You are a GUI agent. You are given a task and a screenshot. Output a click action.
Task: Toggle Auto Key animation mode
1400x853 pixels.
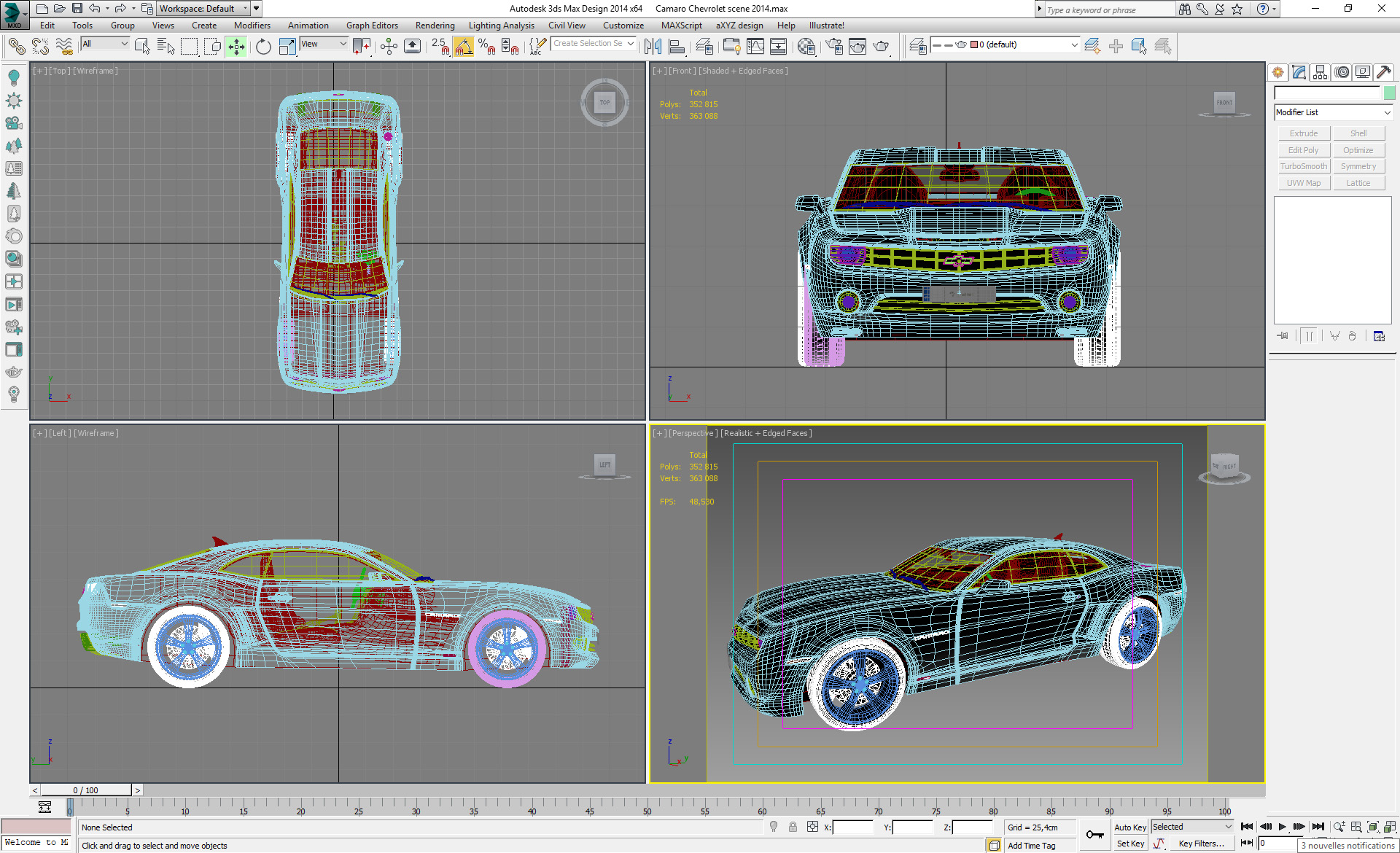1130,827
